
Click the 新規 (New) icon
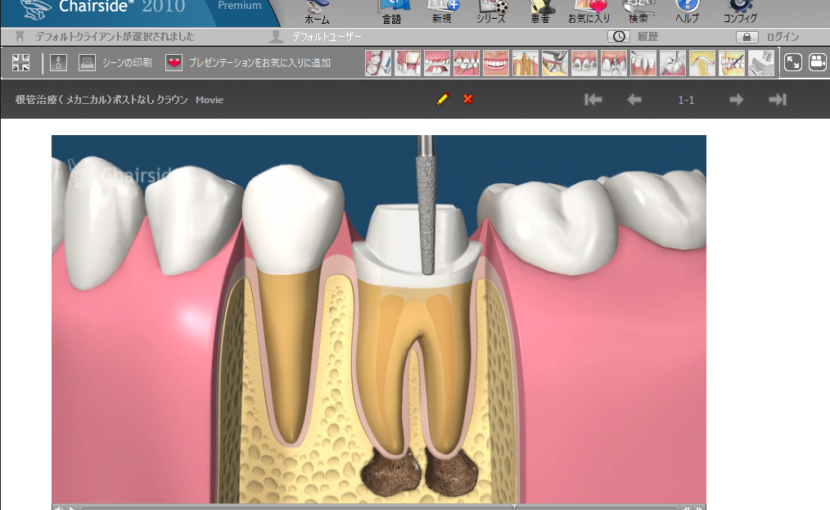click(441, 11)
